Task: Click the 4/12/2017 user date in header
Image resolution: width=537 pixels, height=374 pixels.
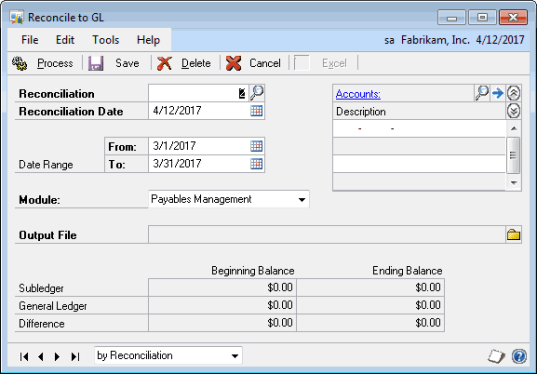Action: click(x=500, y=40)
